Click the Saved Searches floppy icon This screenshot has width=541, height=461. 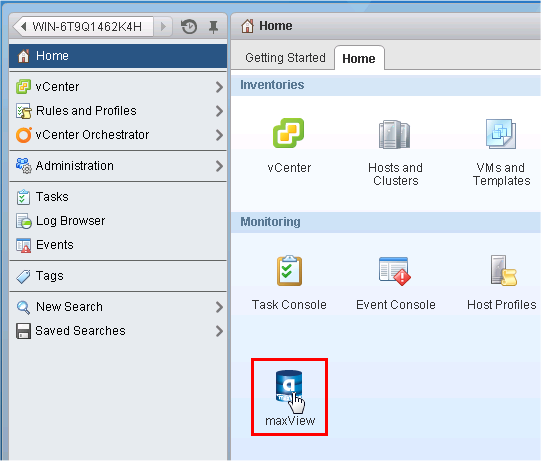click(x=23, y=331)
